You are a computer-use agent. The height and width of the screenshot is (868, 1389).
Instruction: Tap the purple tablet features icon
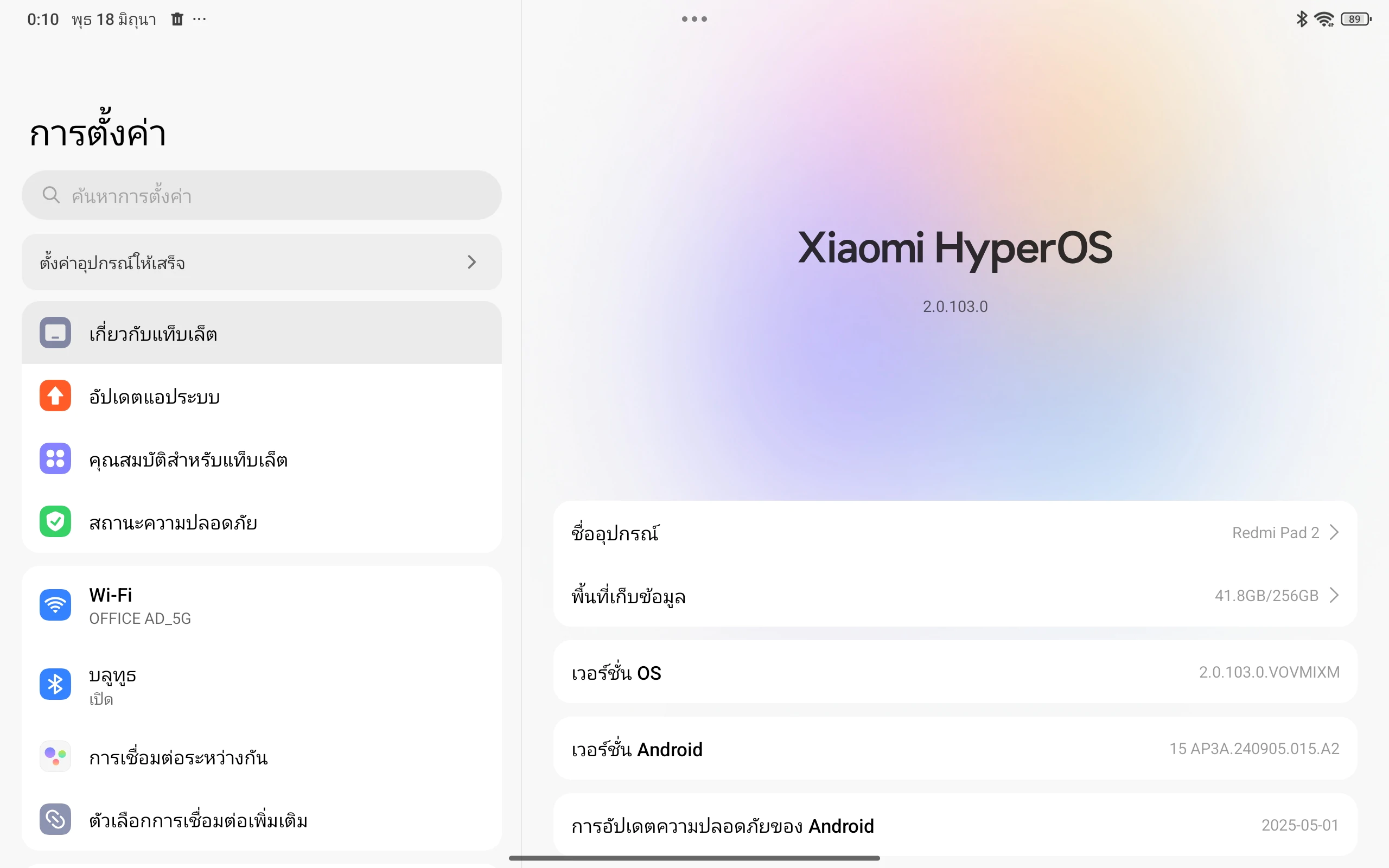coord(55,459)
